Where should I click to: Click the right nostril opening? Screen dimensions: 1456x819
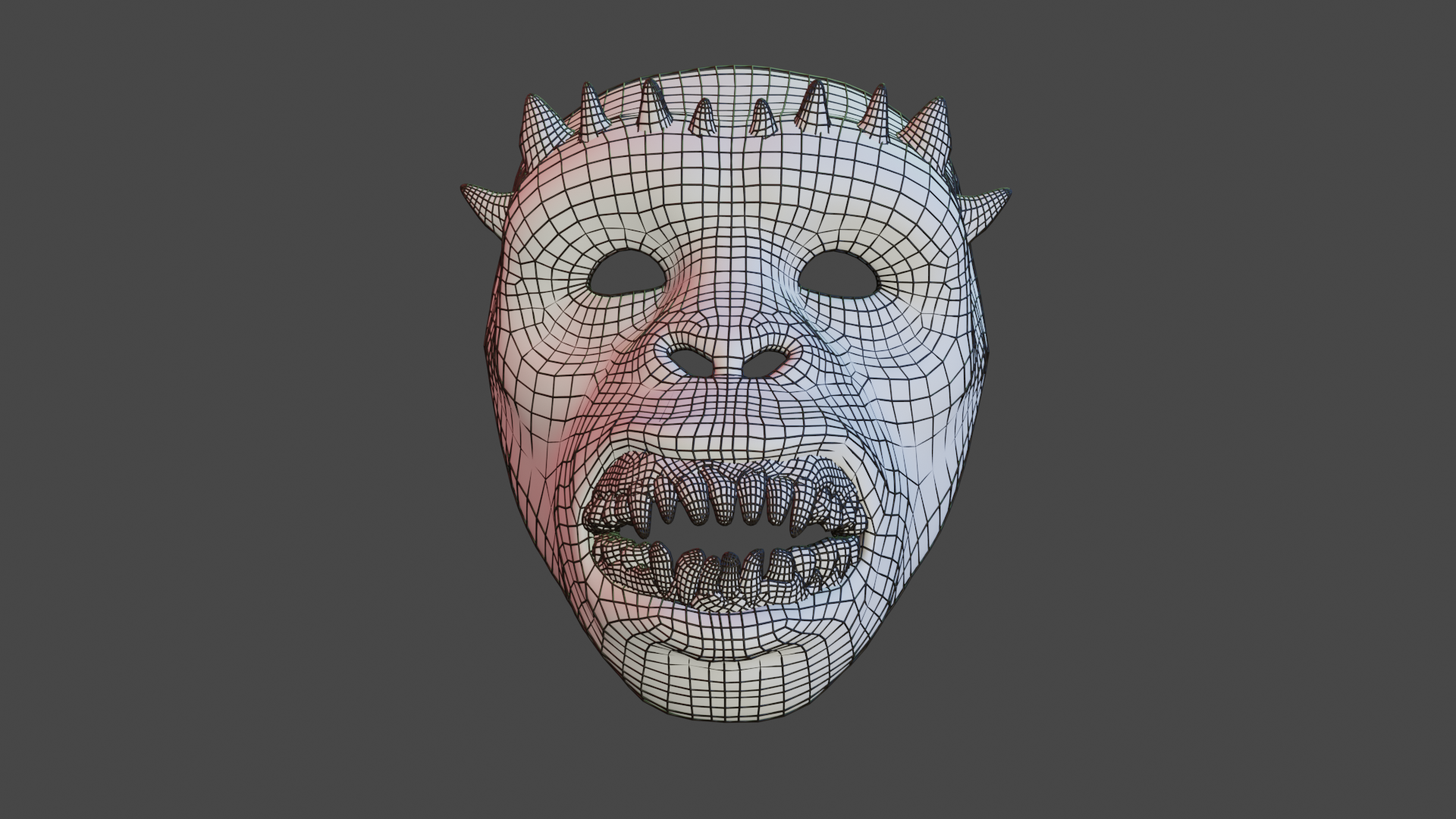766,365
